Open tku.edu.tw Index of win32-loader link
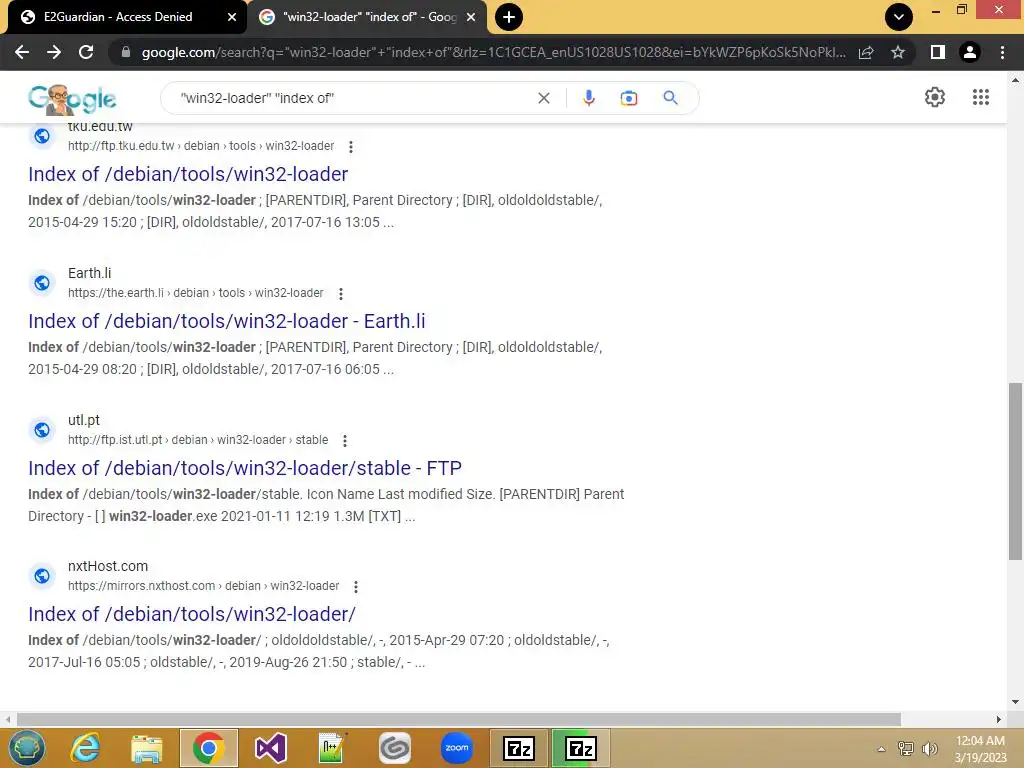The image size is (1024, 768). point(188,174)
